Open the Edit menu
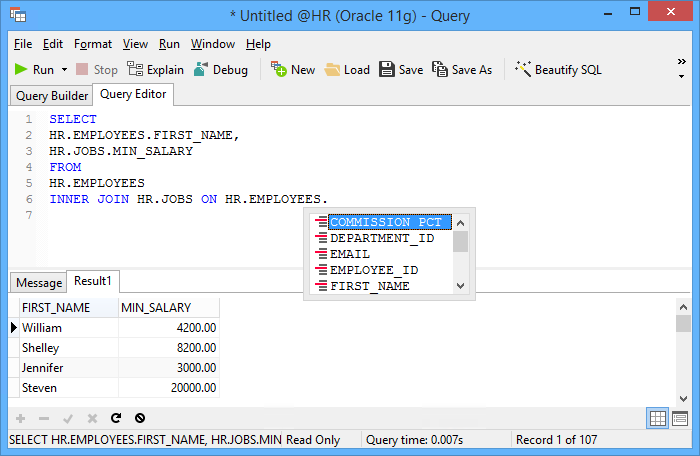 [53, 44]
